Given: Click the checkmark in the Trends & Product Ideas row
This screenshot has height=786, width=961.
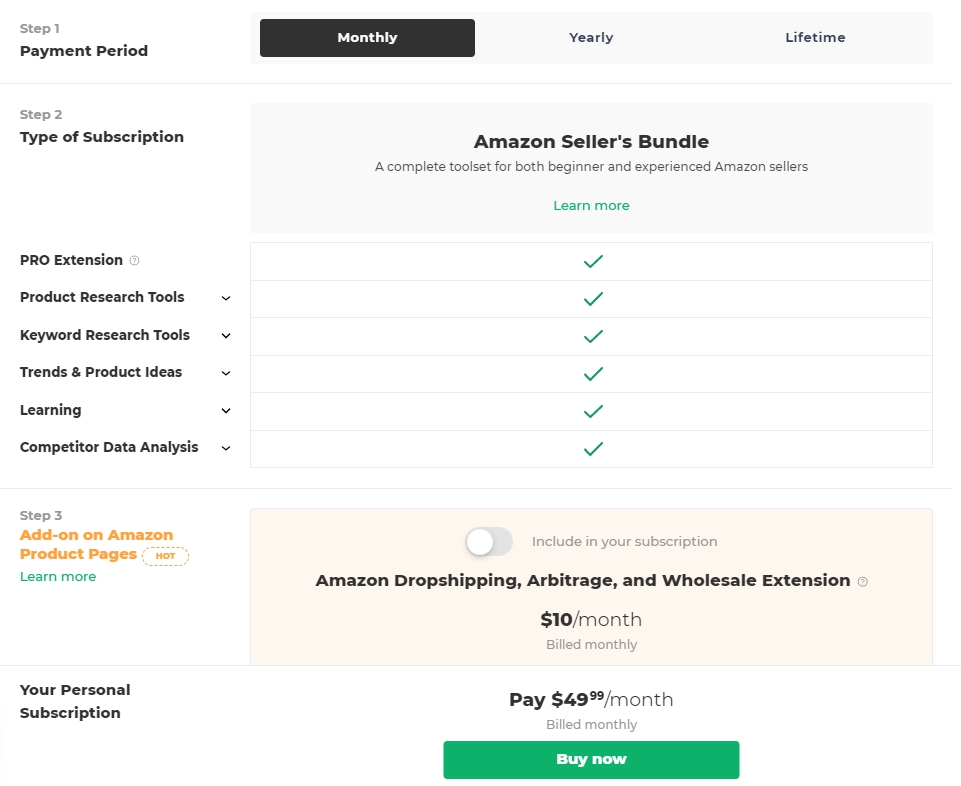Looking at the screenshot, I should tap(592, 373).
